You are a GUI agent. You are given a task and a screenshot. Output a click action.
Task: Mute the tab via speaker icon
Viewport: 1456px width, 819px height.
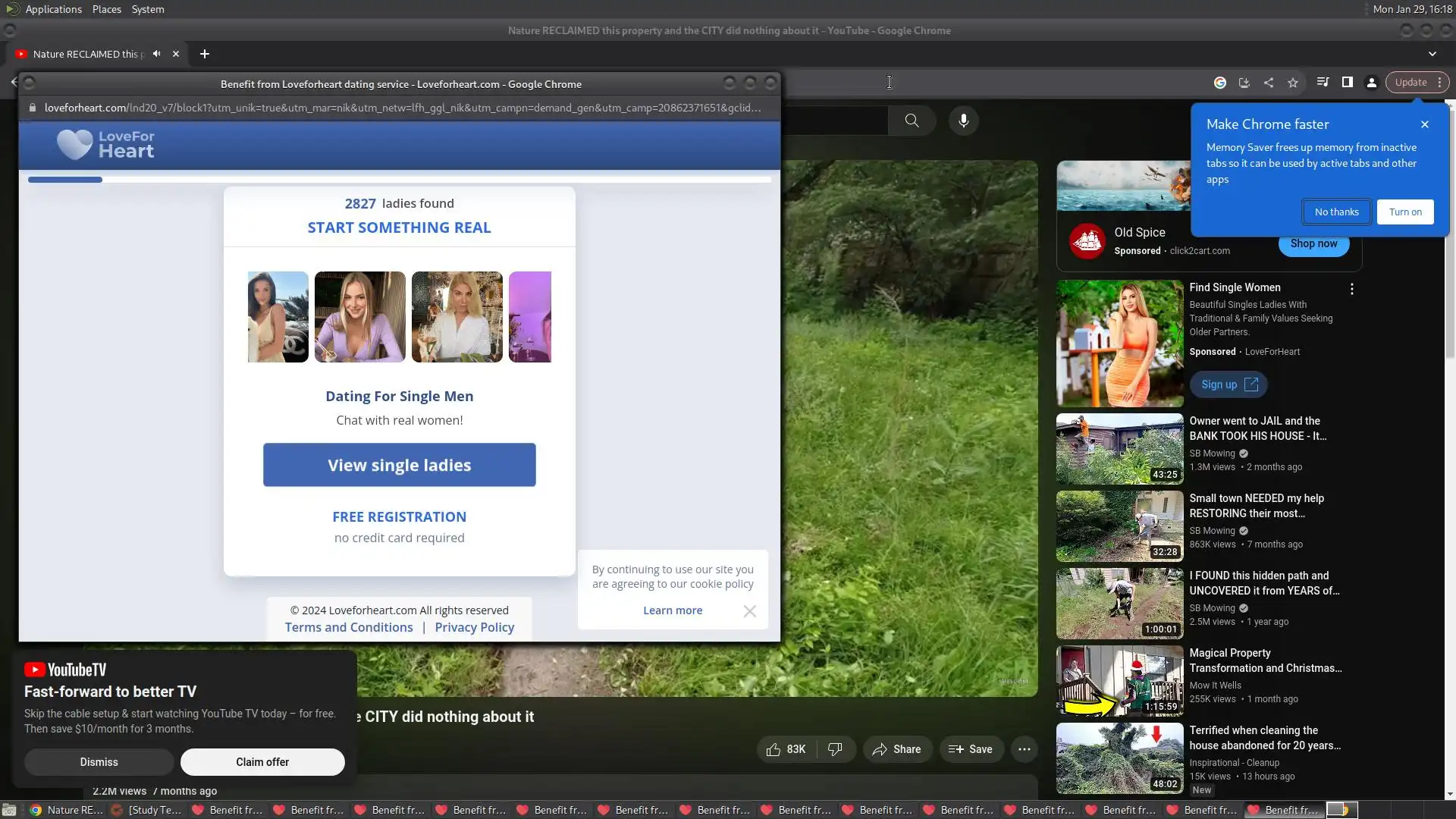point(156,54)
